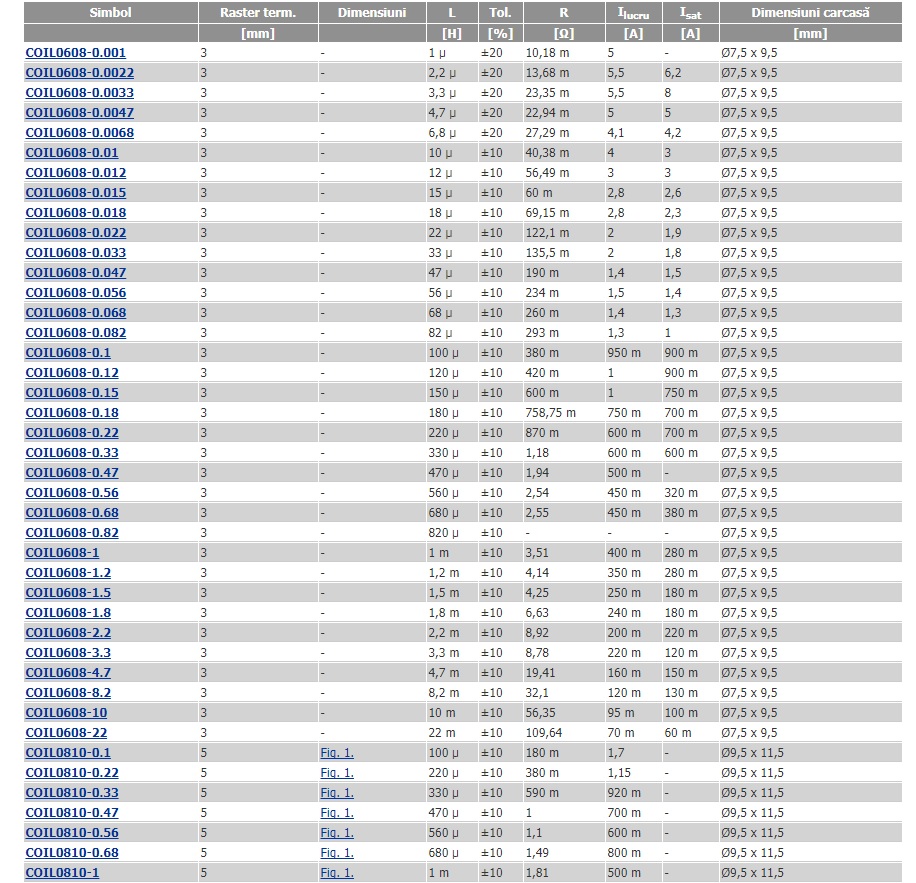Click the COIL0608-2.2 symbol link
The width and height of the screenshot is (916, 883).
point(68,633)
